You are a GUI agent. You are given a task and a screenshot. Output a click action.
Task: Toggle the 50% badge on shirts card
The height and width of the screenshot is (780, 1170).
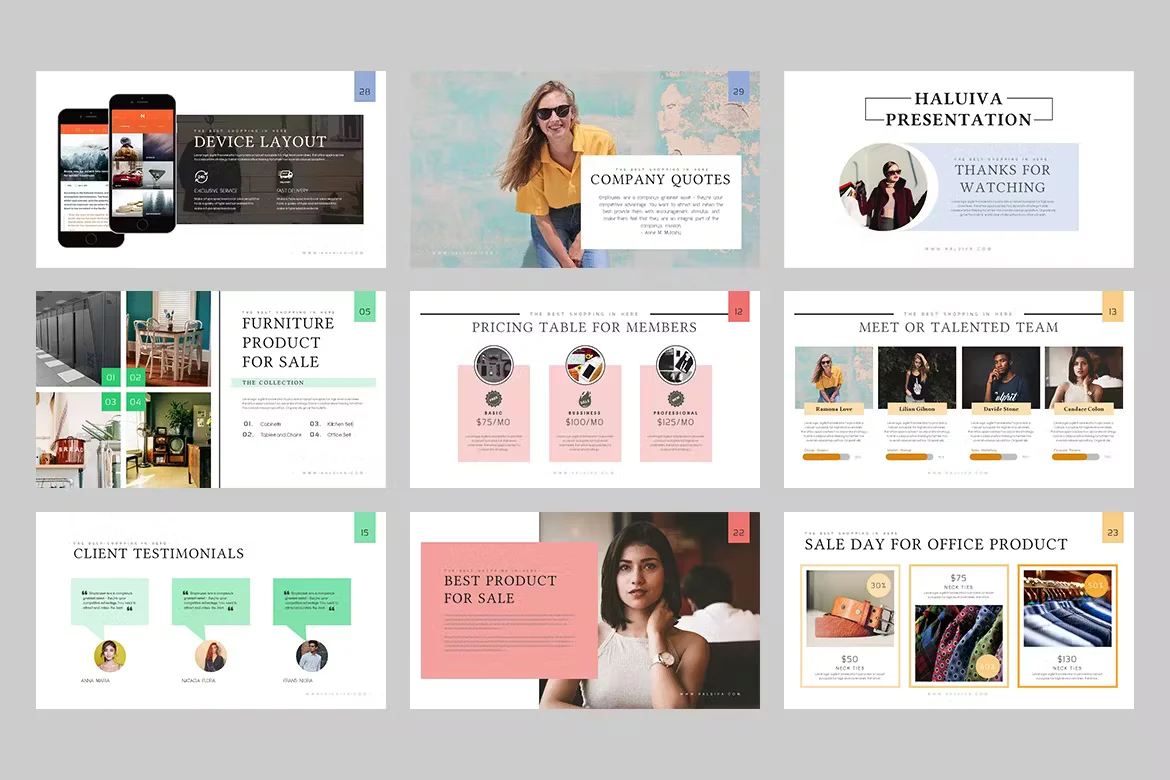coord(1096,584)
